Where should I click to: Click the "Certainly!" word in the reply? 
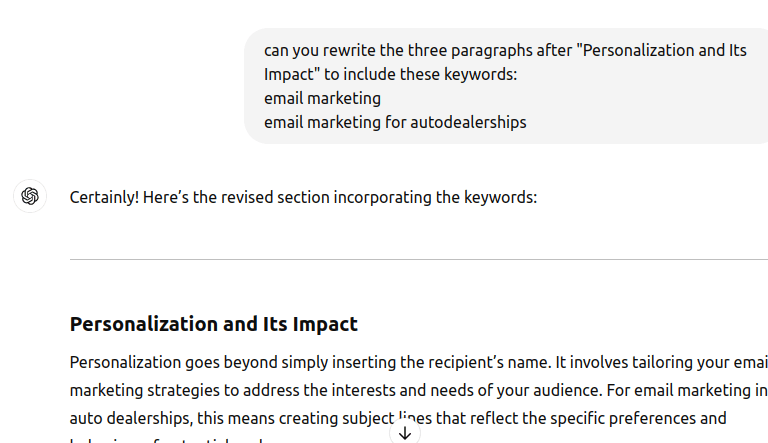pyautogui.click(x=104, y=197)
